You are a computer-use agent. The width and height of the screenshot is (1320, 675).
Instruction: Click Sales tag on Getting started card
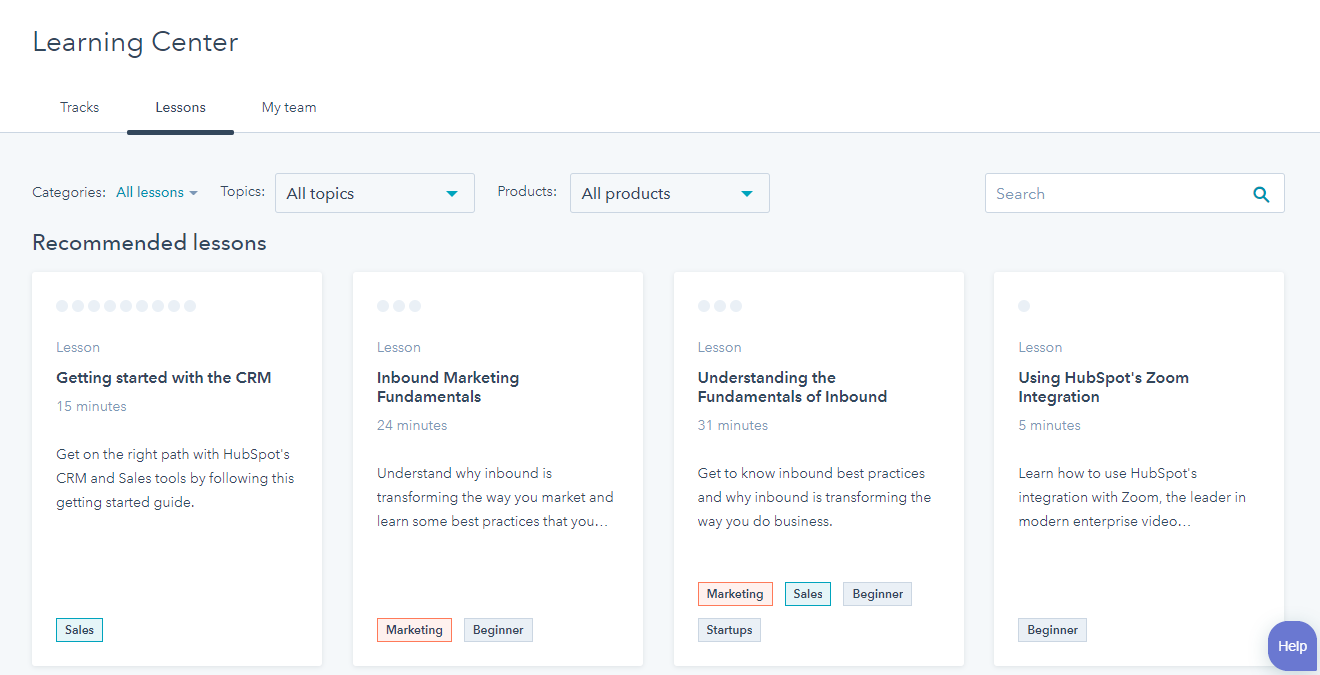[79, 630]
